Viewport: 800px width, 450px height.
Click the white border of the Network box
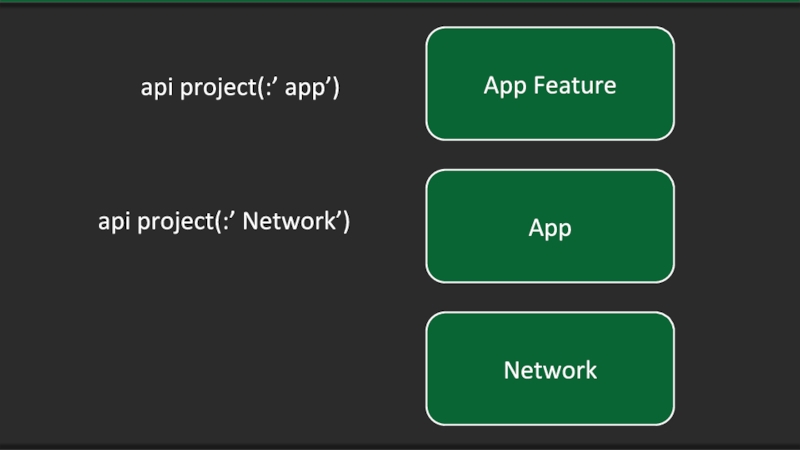550,313
